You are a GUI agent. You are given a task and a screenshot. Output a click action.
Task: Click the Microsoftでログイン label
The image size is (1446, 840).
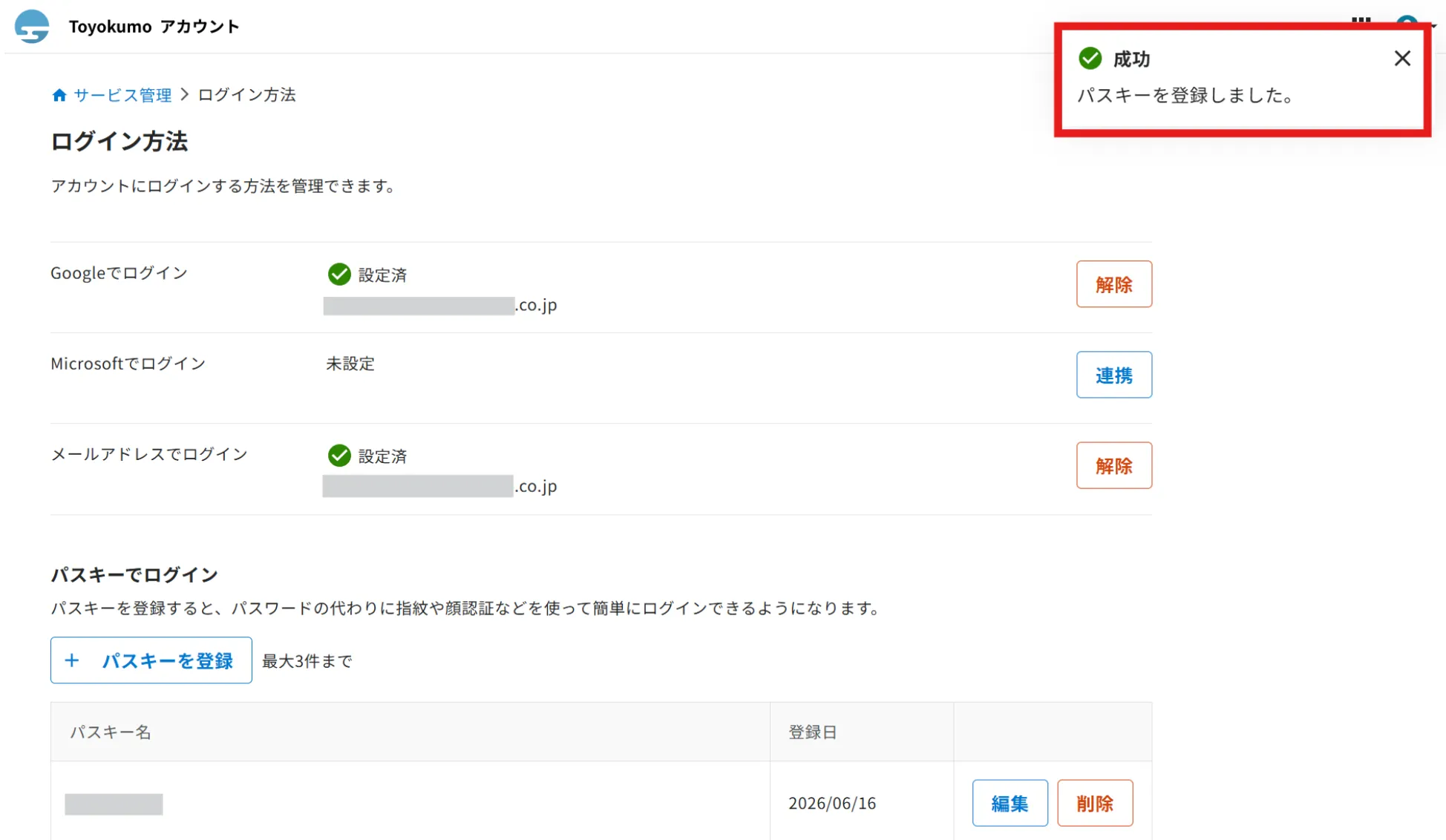coord(128,364)
